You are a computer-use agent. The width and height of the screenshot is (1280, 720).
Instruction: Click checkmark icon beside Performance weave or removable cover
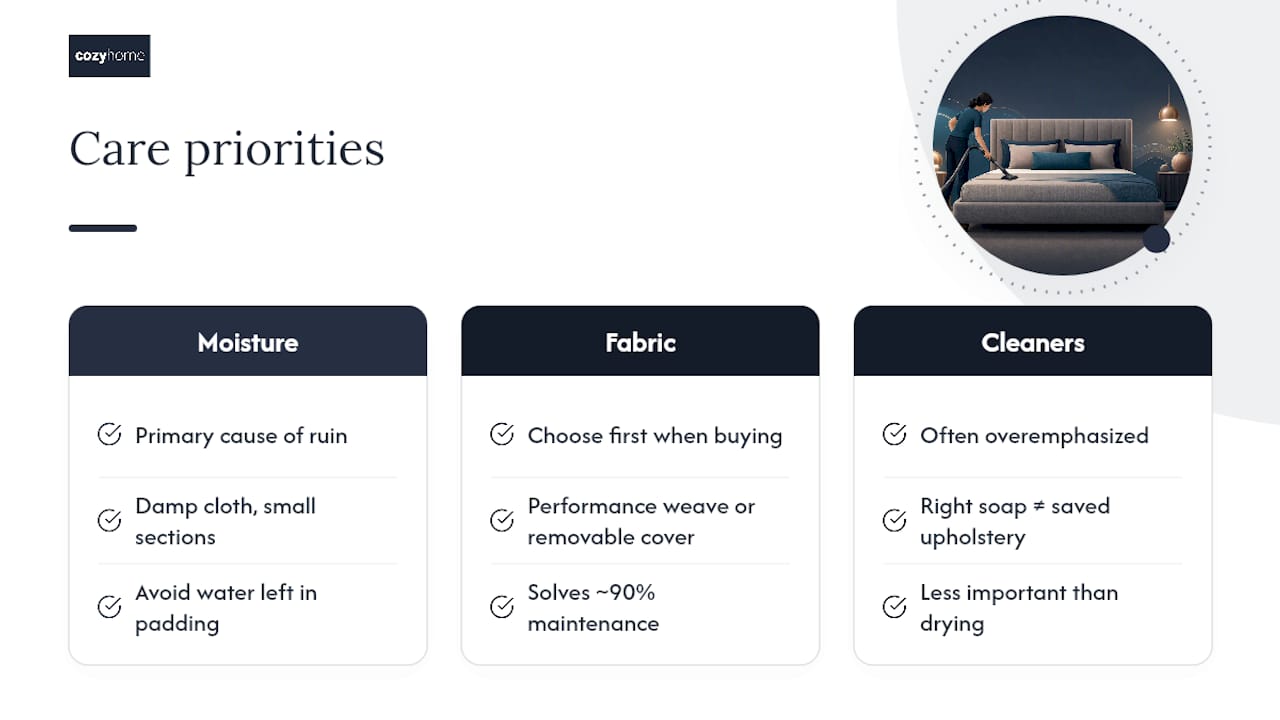coord(502,520)
